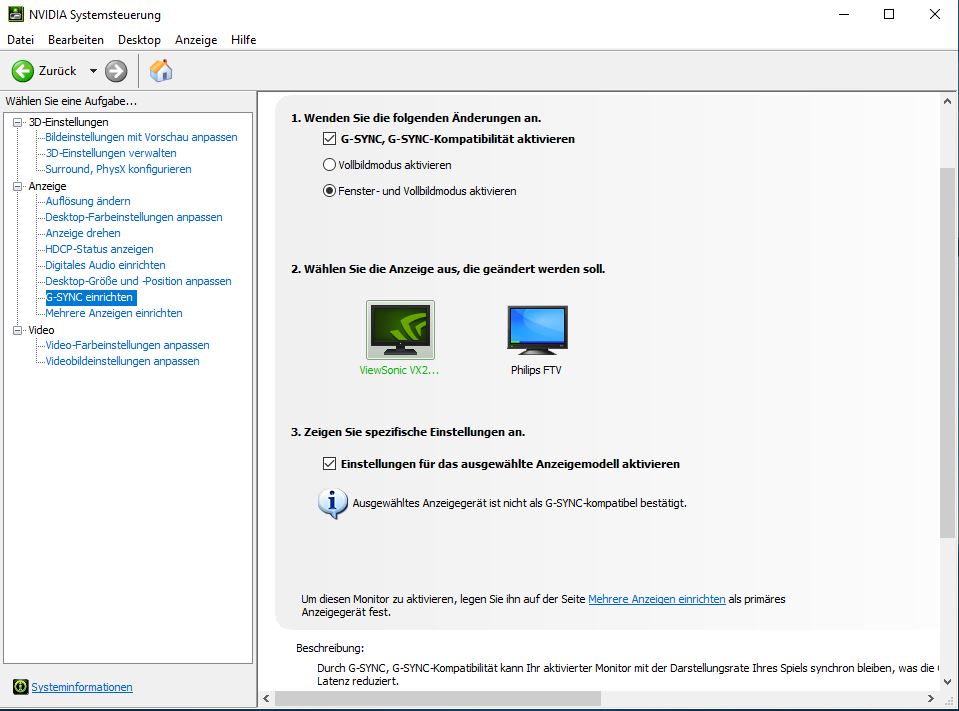Click the NVIDIA logo in the title bar

coord(14,14)
